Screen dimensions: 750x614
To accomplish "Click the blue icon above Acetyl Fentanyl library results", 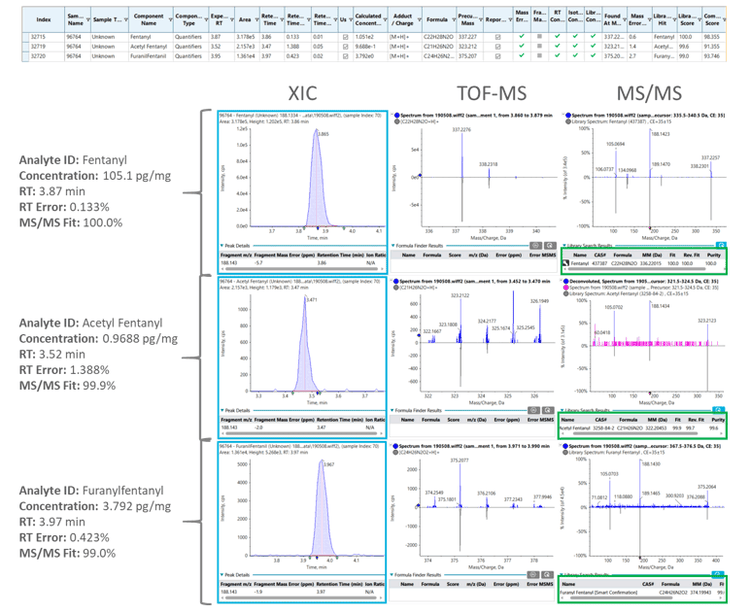I will [721, 409].
